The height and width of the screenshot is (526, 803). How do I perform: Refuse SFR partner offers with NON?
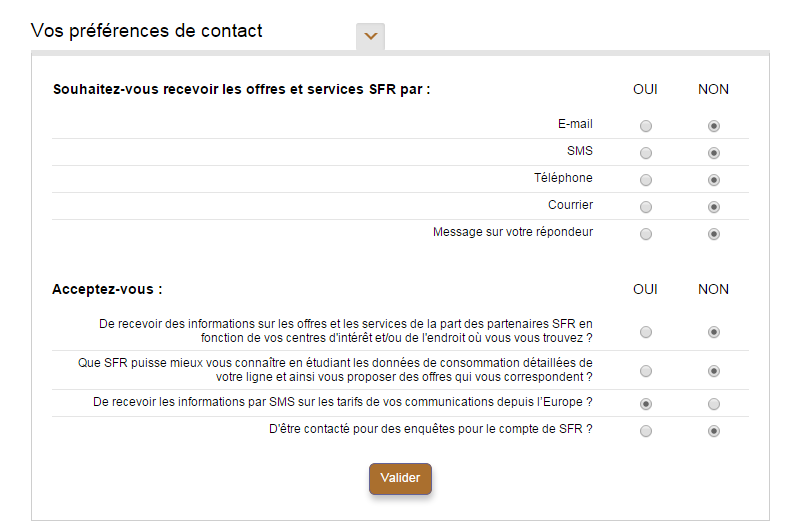(x=713, y=332)
